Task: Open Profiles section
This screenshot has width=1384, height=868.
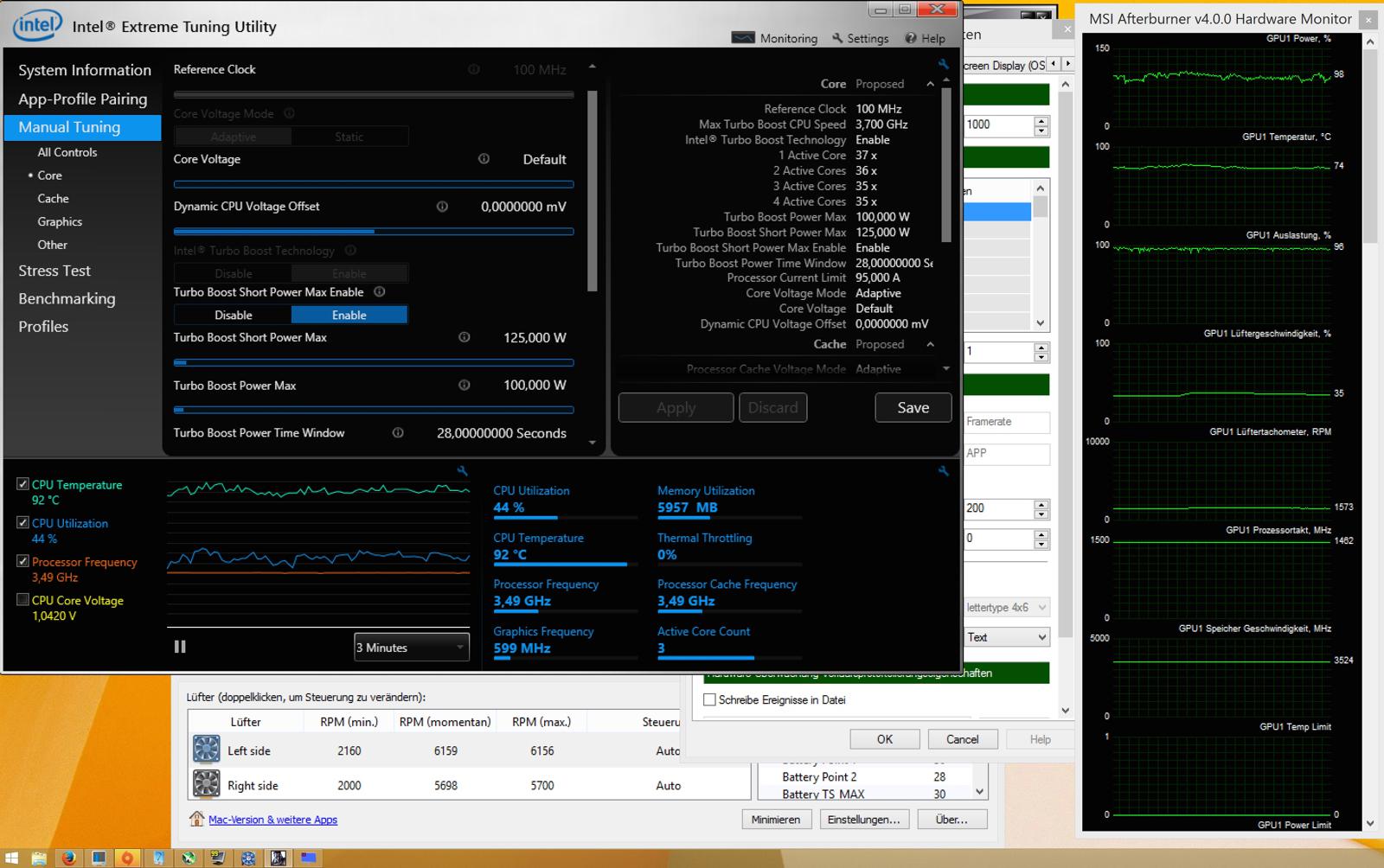Action: coord(43,326)
